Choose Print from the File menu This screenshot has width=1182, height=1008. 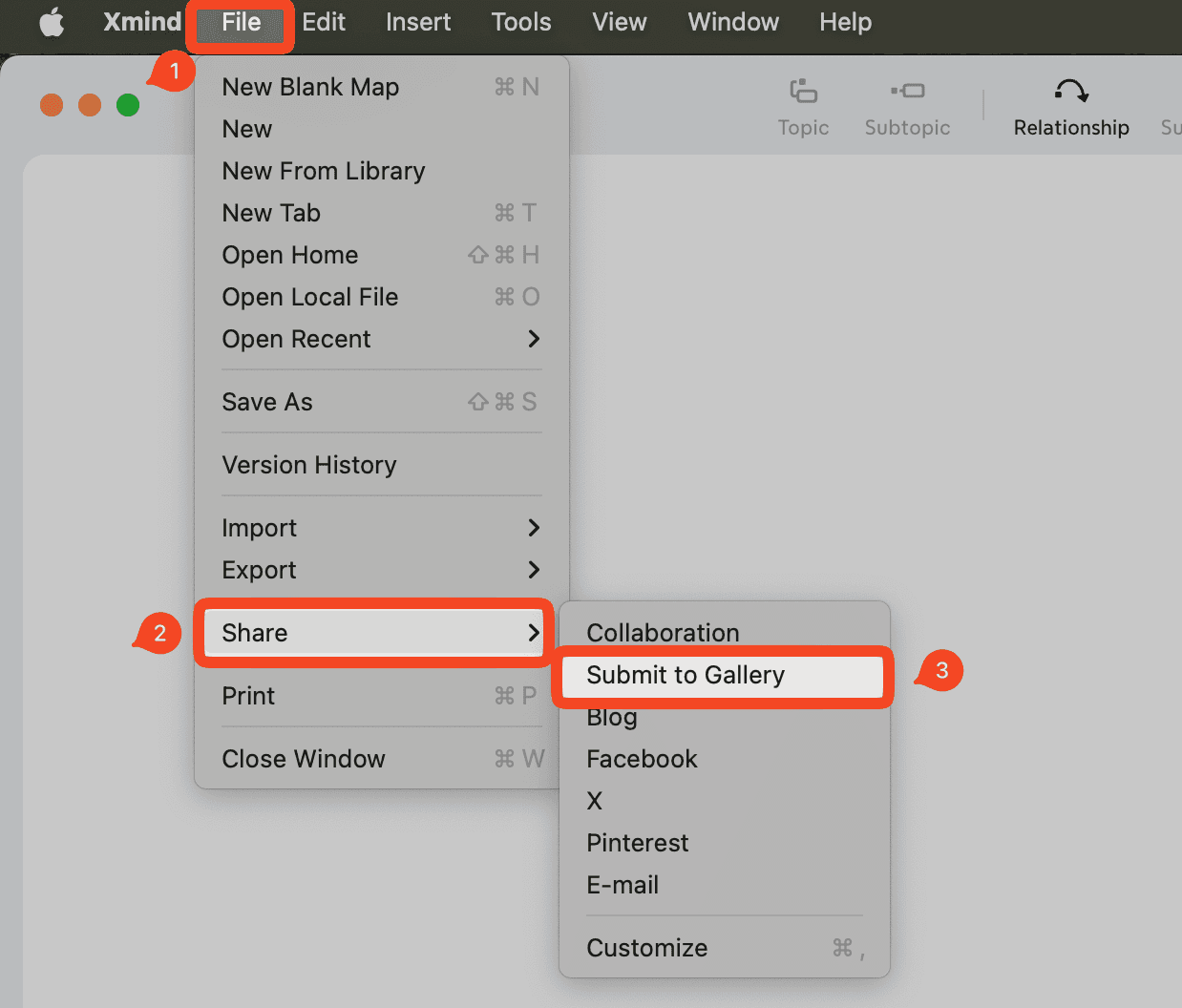382,696
